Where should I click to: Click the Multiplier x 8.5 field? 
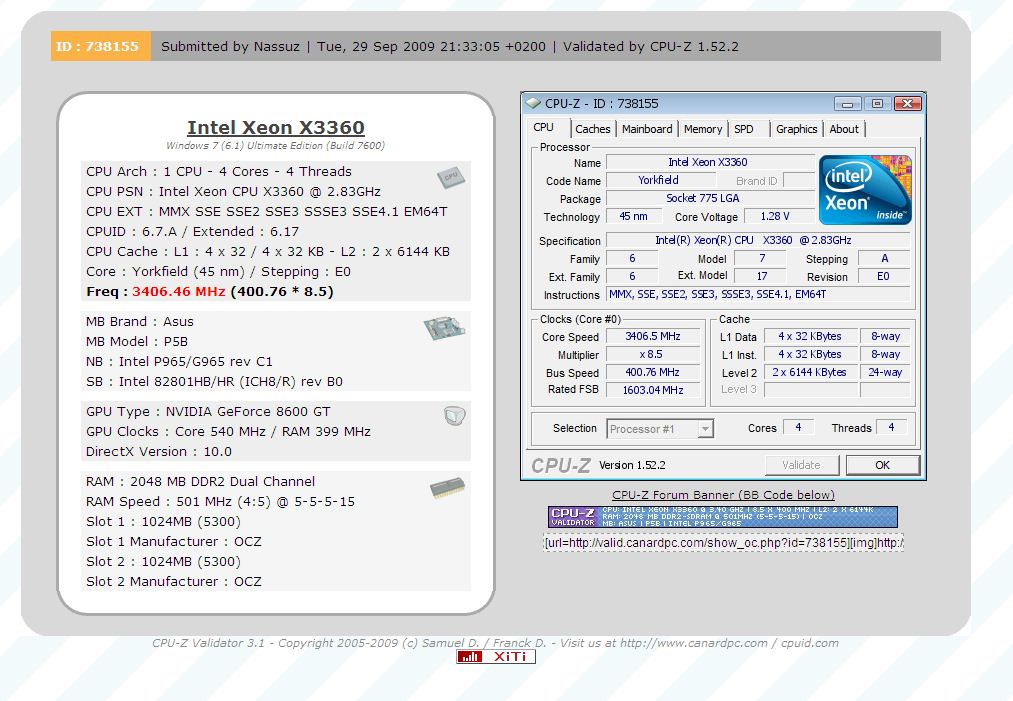tap(653, 355)
